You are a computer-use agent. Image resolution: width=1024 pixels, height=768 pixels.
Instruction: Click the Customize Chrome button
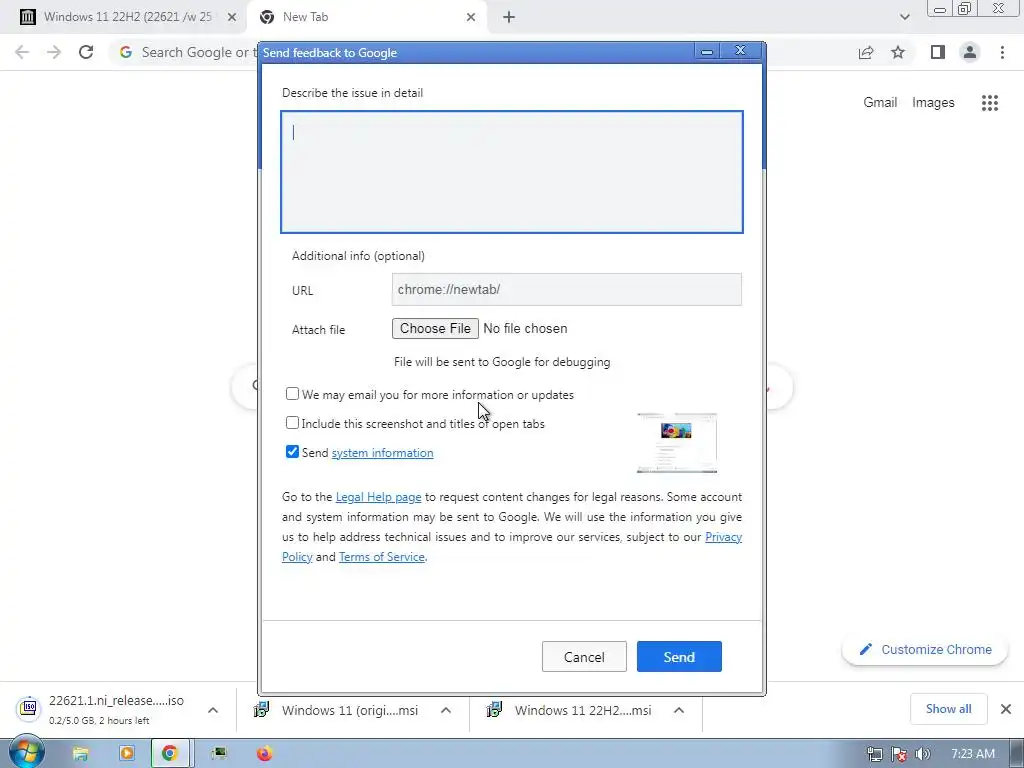point(925,650)
